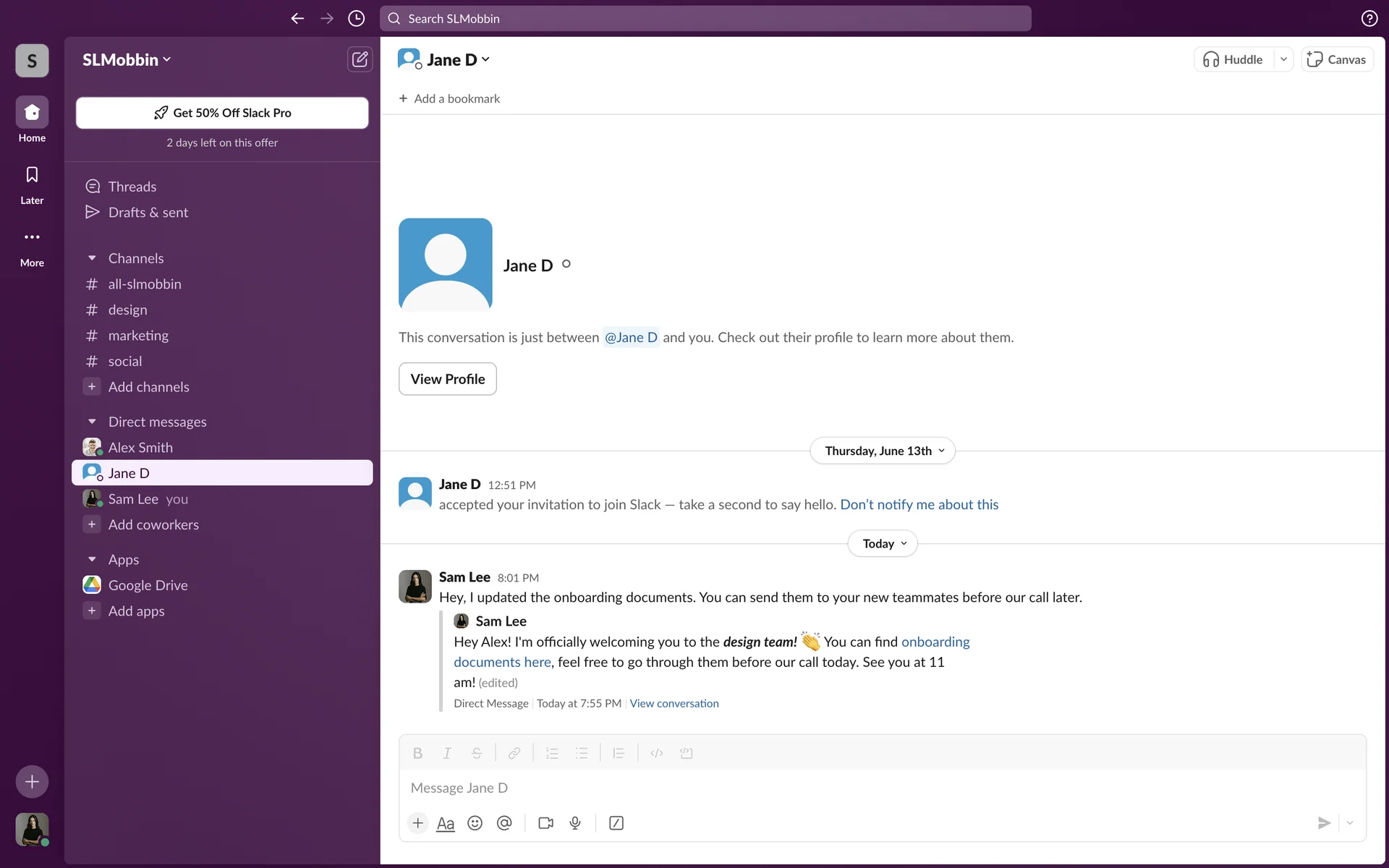Collapse the Channels section

click(92, 258)
